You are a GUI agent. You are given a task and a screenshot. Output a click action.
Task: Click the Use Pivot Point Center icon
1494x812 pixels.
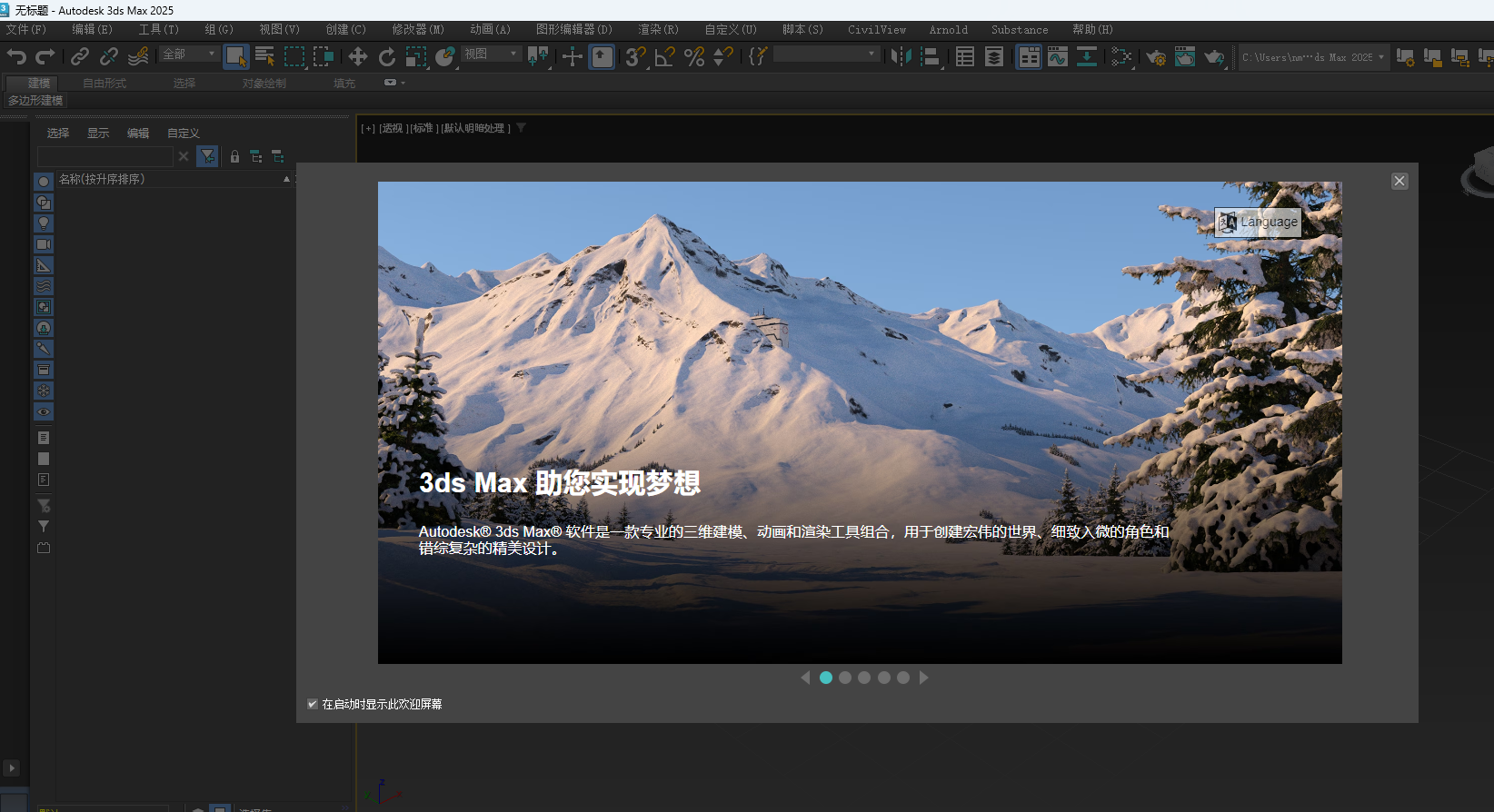pos(538,57)
